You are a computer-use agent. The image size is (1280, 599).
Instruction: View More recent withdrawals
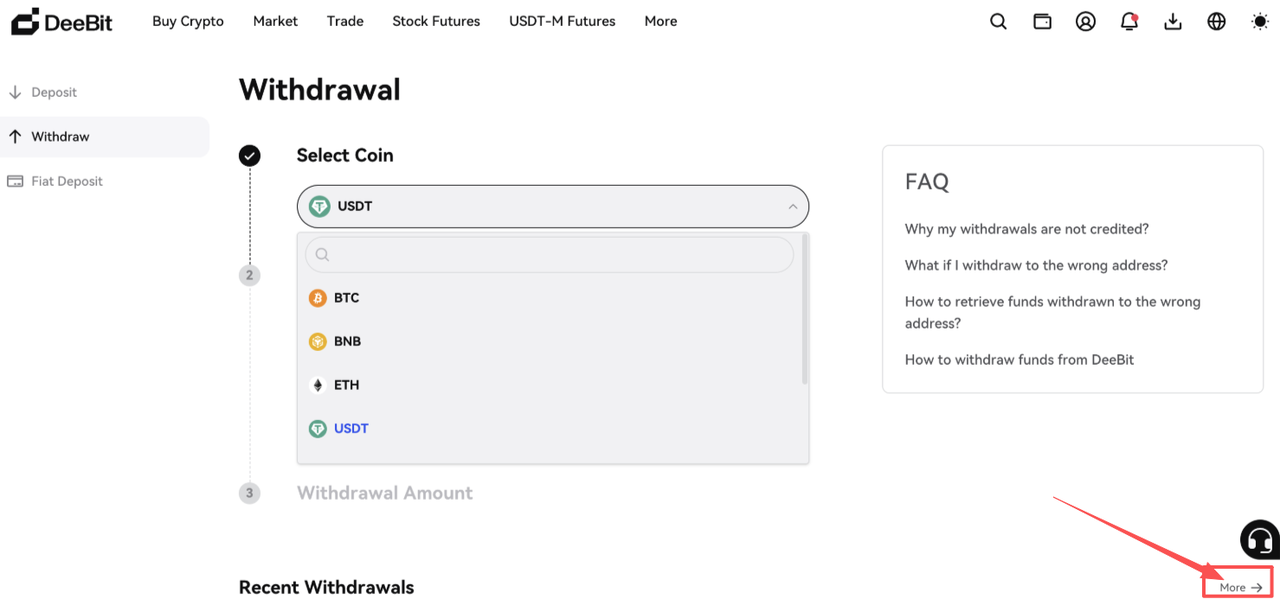tap(1240, 587)
